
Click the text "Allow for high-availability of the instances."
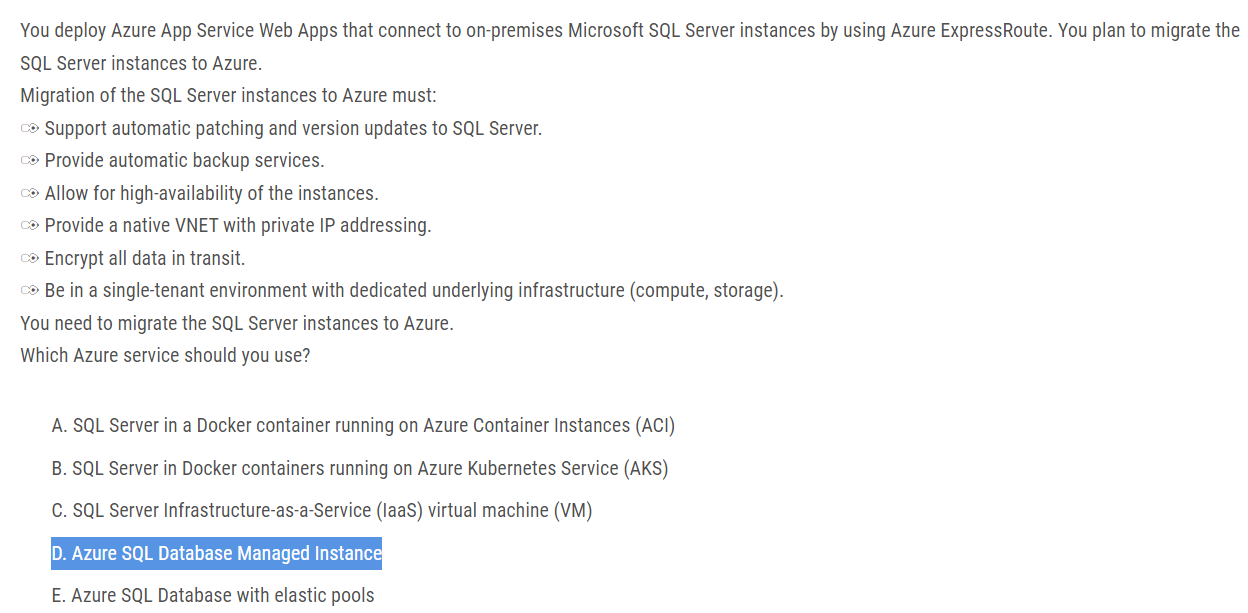click(212, 194)
